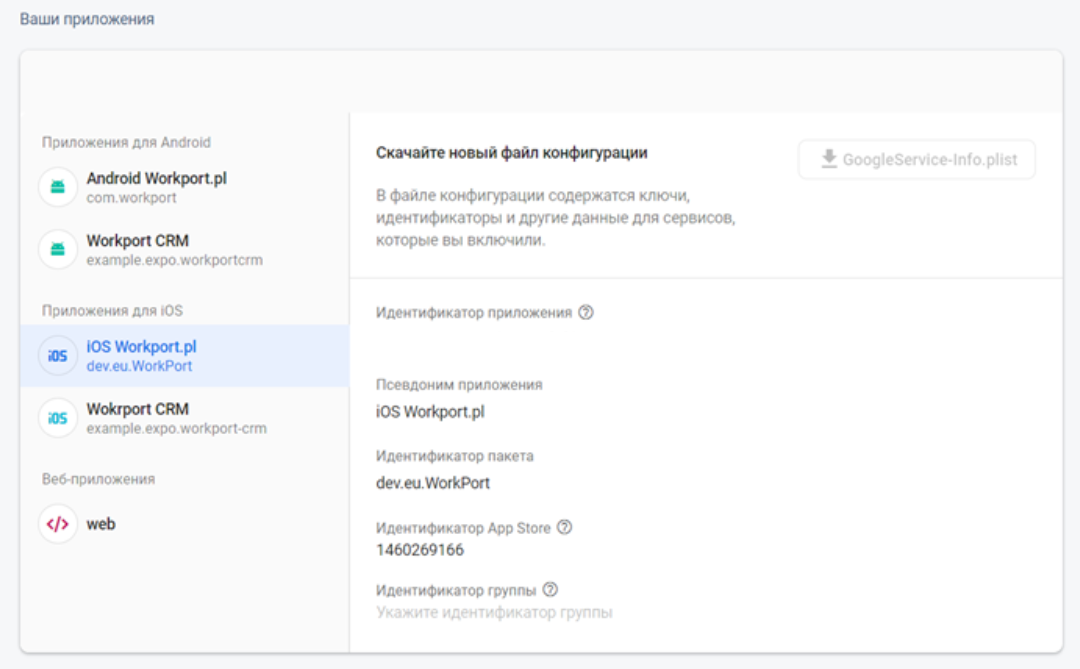Click the Android icon beside Android Workport.pl
Image resolution: width=1080 pixels, height=669 pixels.
point(58,187)
